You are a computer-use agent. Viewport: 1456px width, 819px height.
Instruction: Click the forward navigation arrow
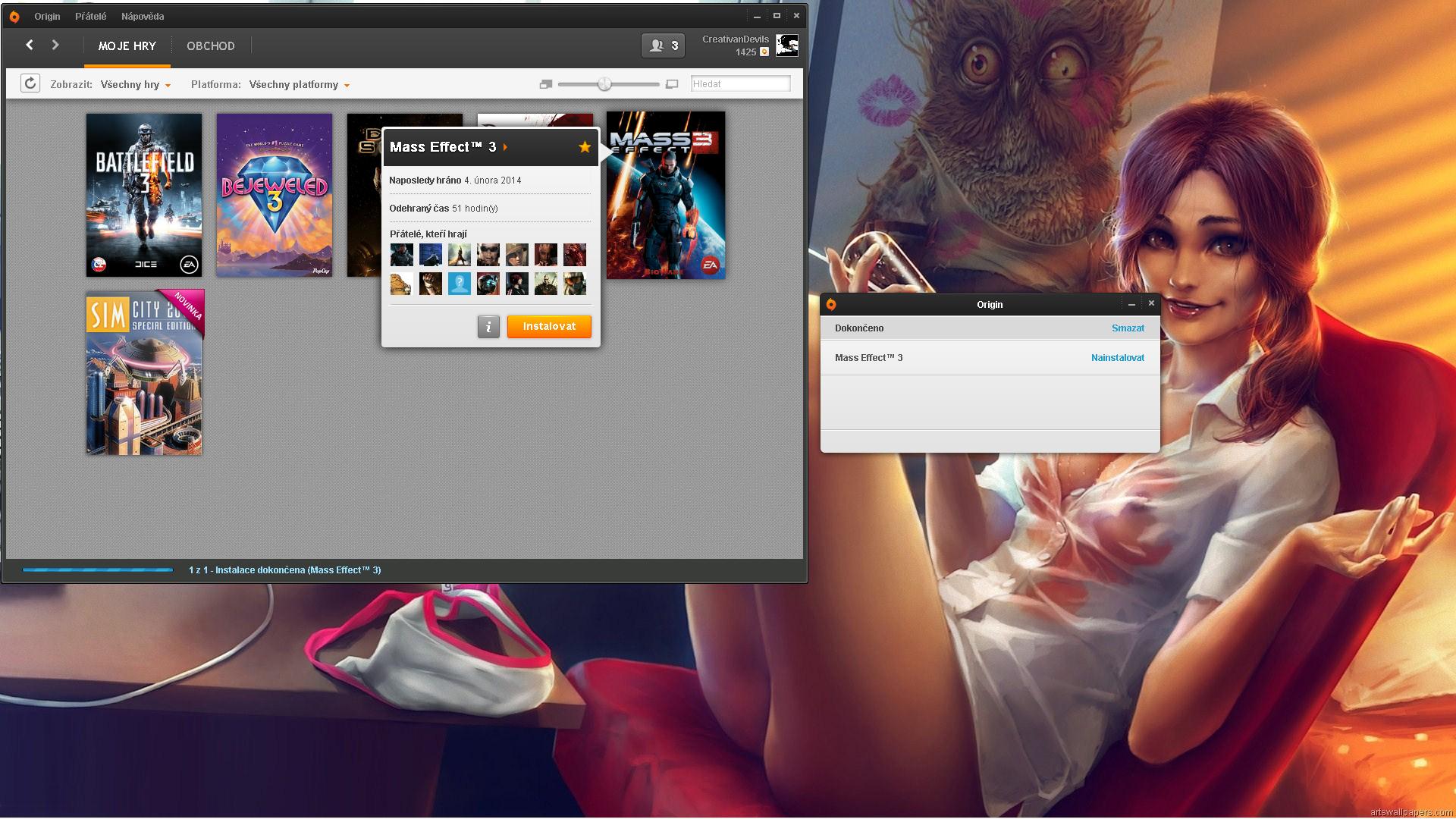[x=55, y=45]
